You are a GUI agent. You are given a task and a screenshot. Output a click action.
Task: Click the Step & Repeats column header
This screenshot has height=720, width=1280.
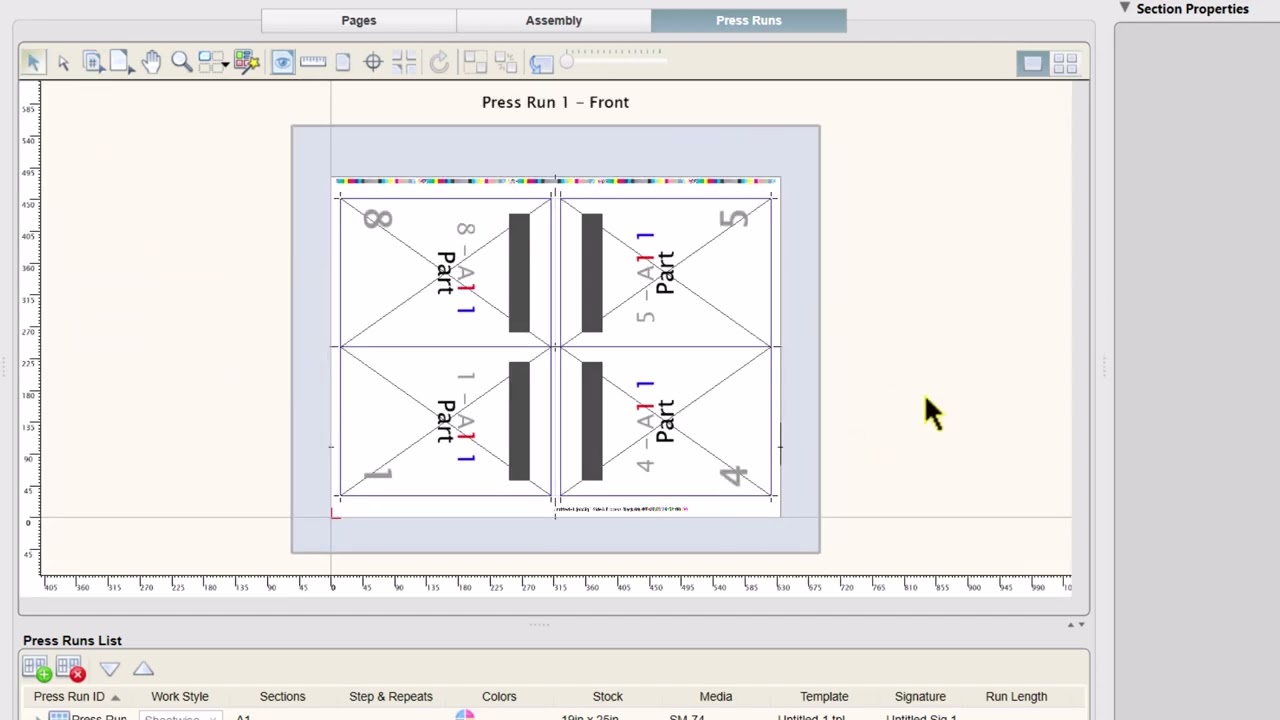tap(391, 696)
